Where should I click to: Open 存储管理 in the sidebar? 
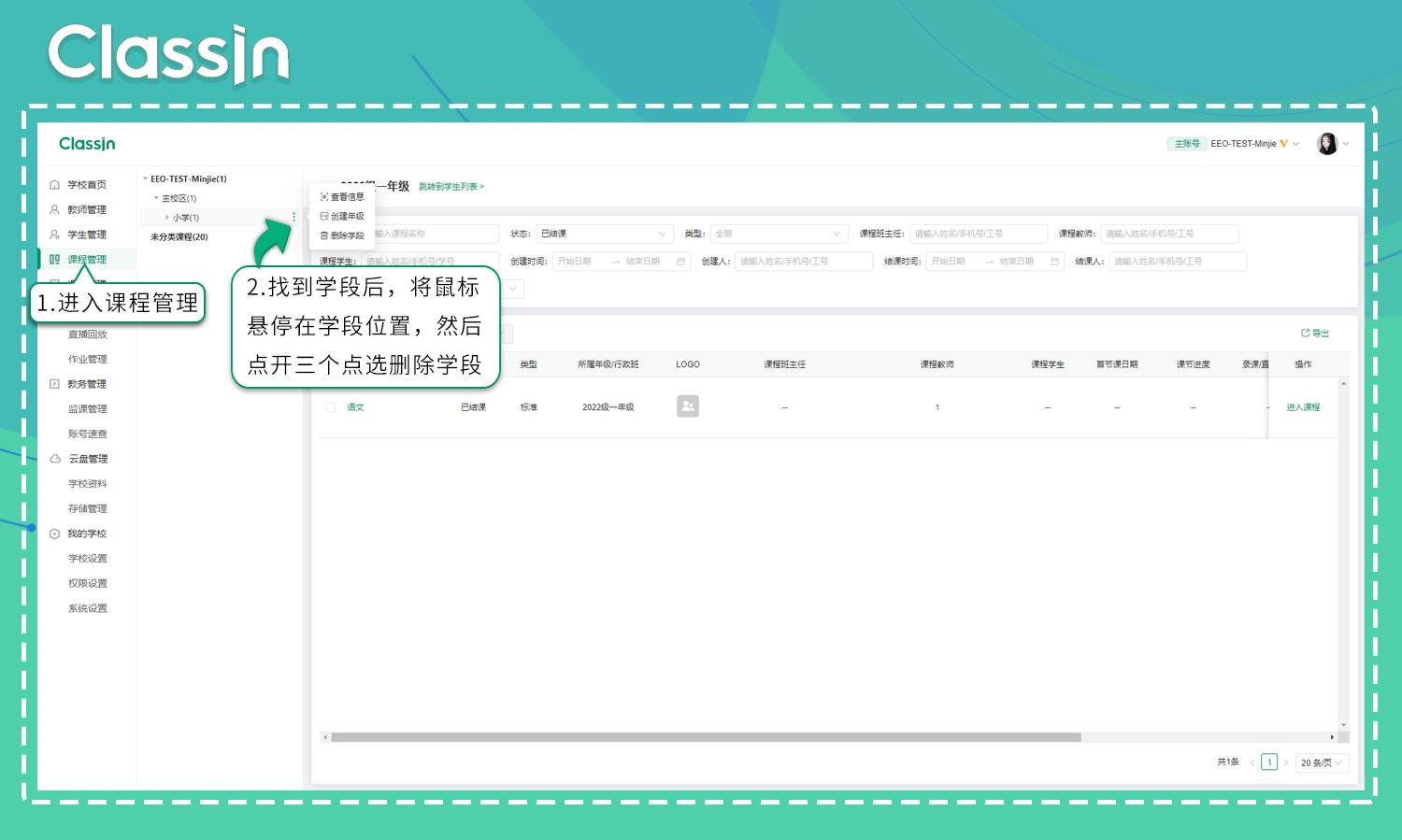point(88,509)
